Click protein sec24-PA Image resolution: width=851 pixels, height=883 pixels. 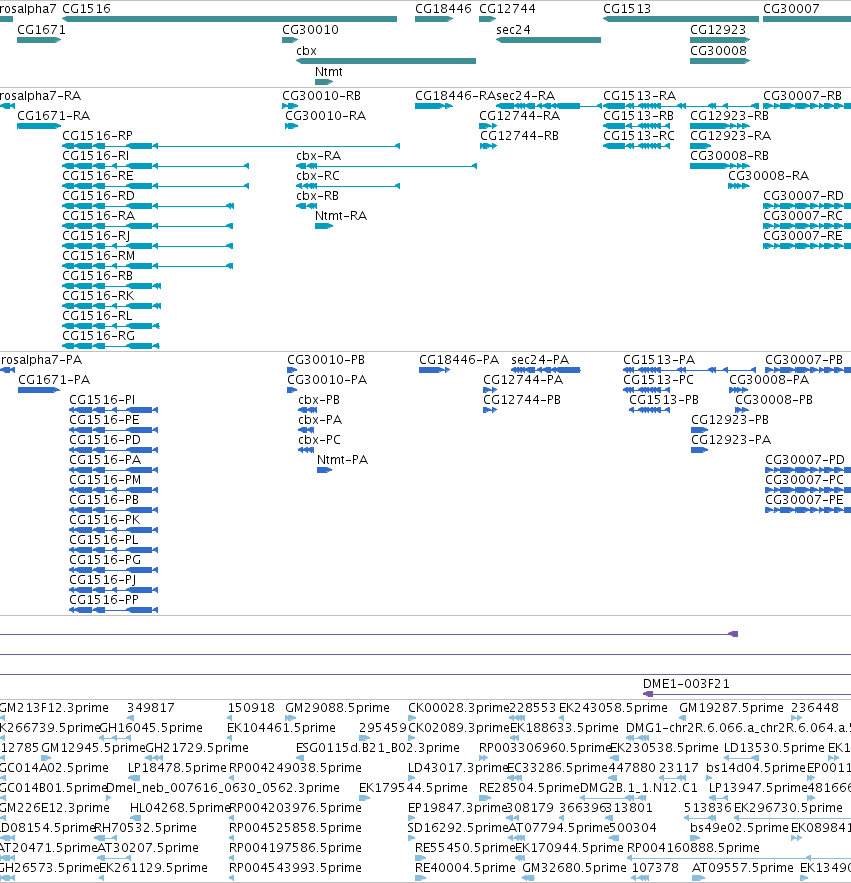(x=540, y=360)
